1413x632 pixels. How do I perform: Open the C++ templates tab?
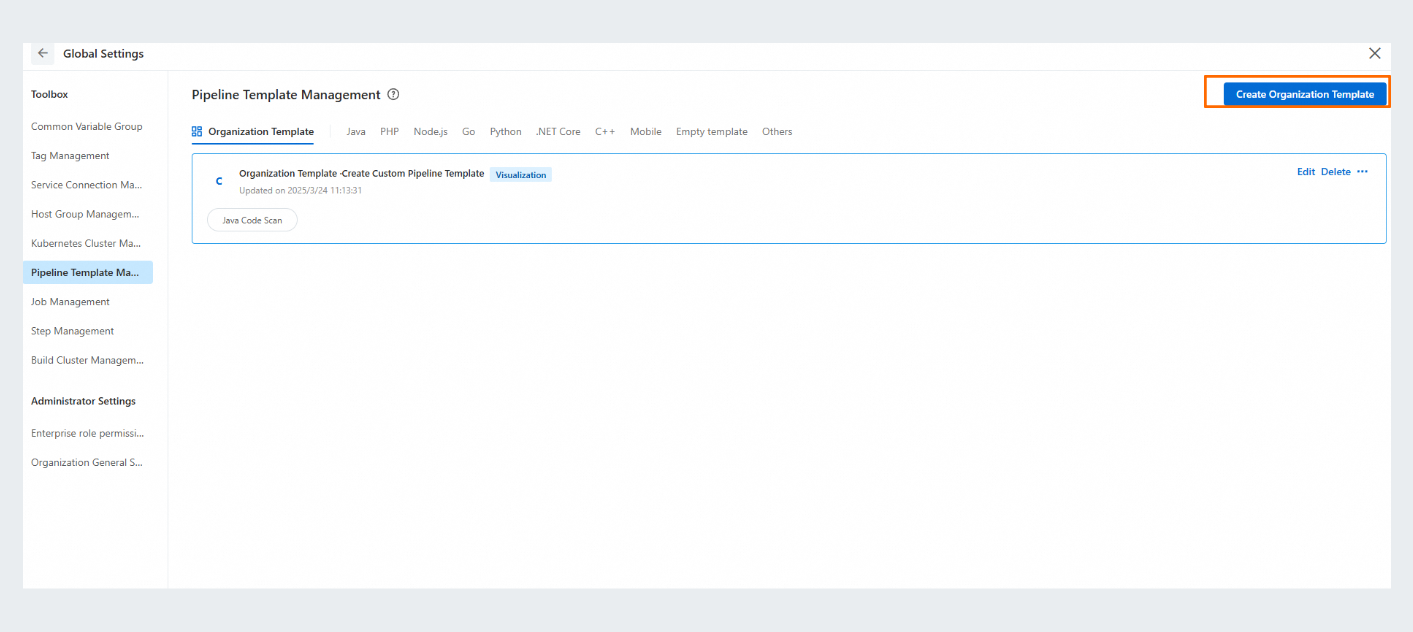[605, 132]
